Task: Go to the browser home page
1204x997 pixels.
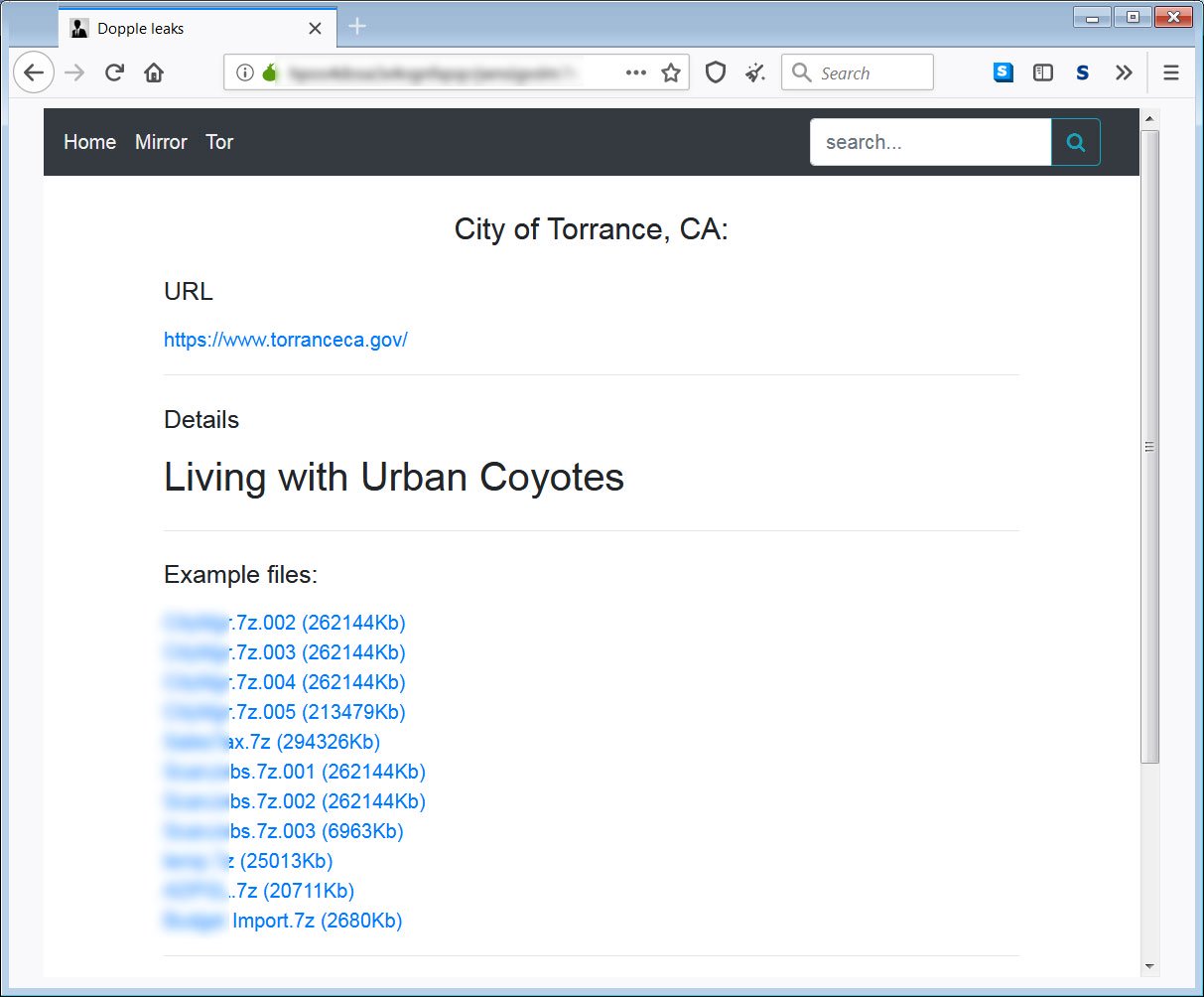Action: pyautogui.click(x=154, y=72)
